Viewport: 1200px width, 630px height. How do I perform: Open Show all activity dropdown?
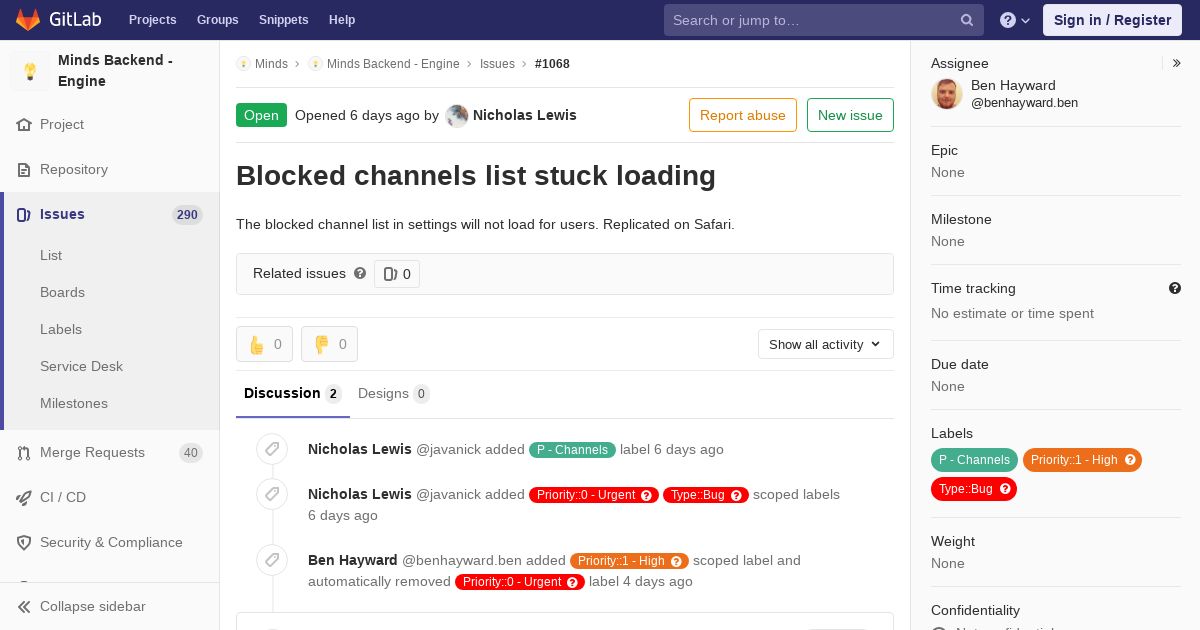click(x=826, y=344)
